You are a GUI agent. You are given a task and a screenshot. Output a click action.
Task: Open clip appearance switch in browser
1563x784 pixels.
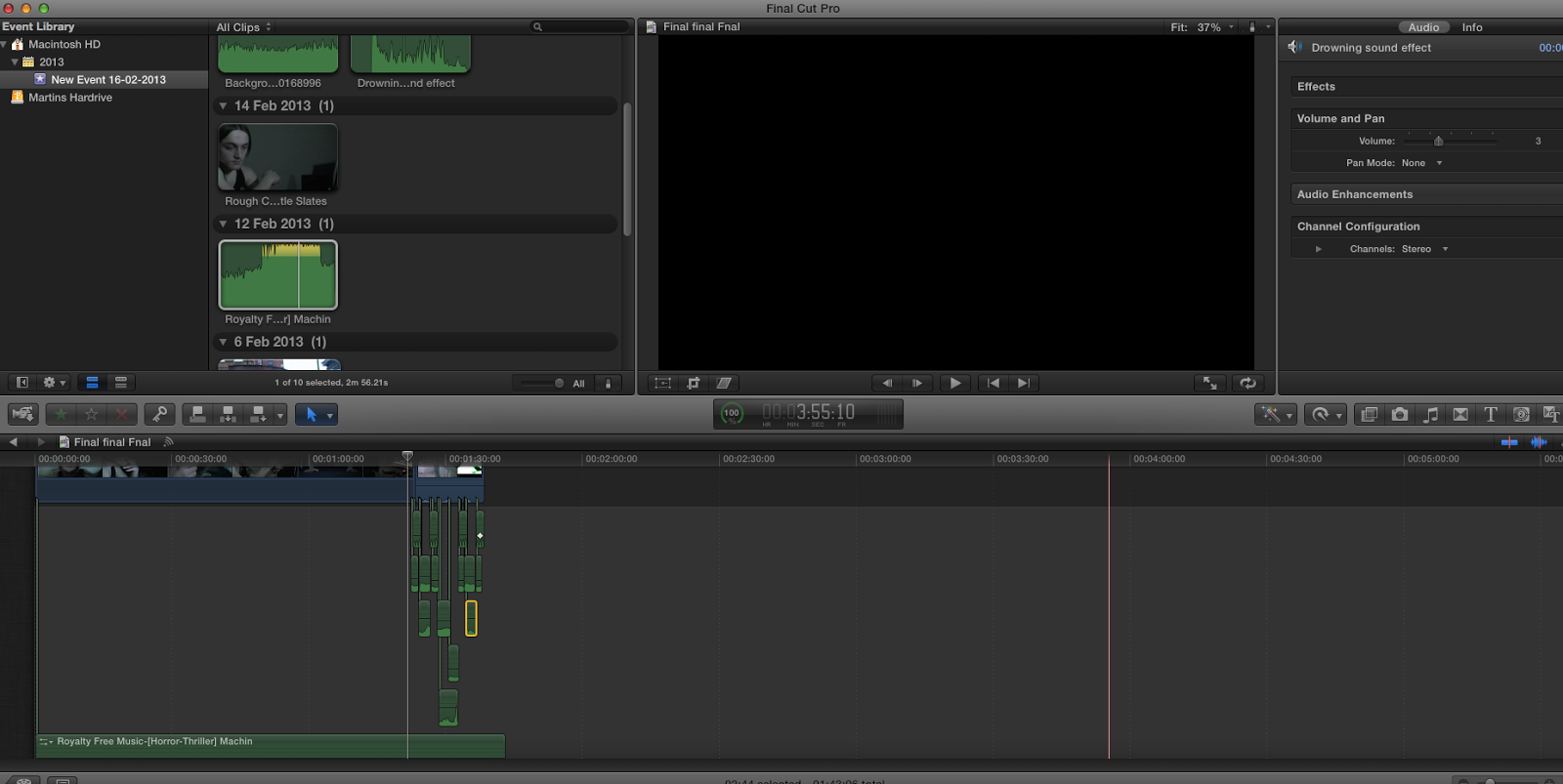[x=608, y=383]
